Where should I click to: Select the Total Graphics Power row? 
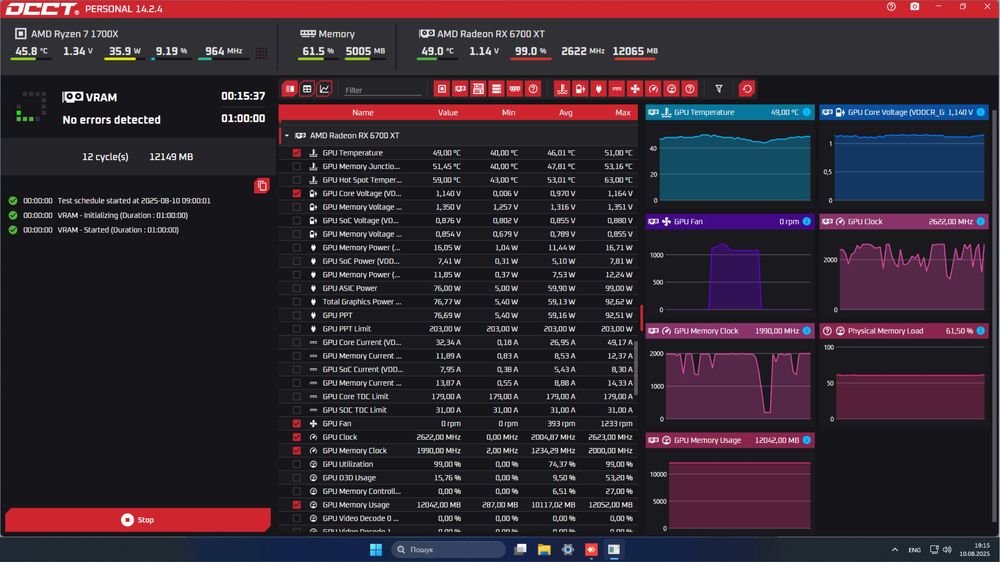click(458, 302)
